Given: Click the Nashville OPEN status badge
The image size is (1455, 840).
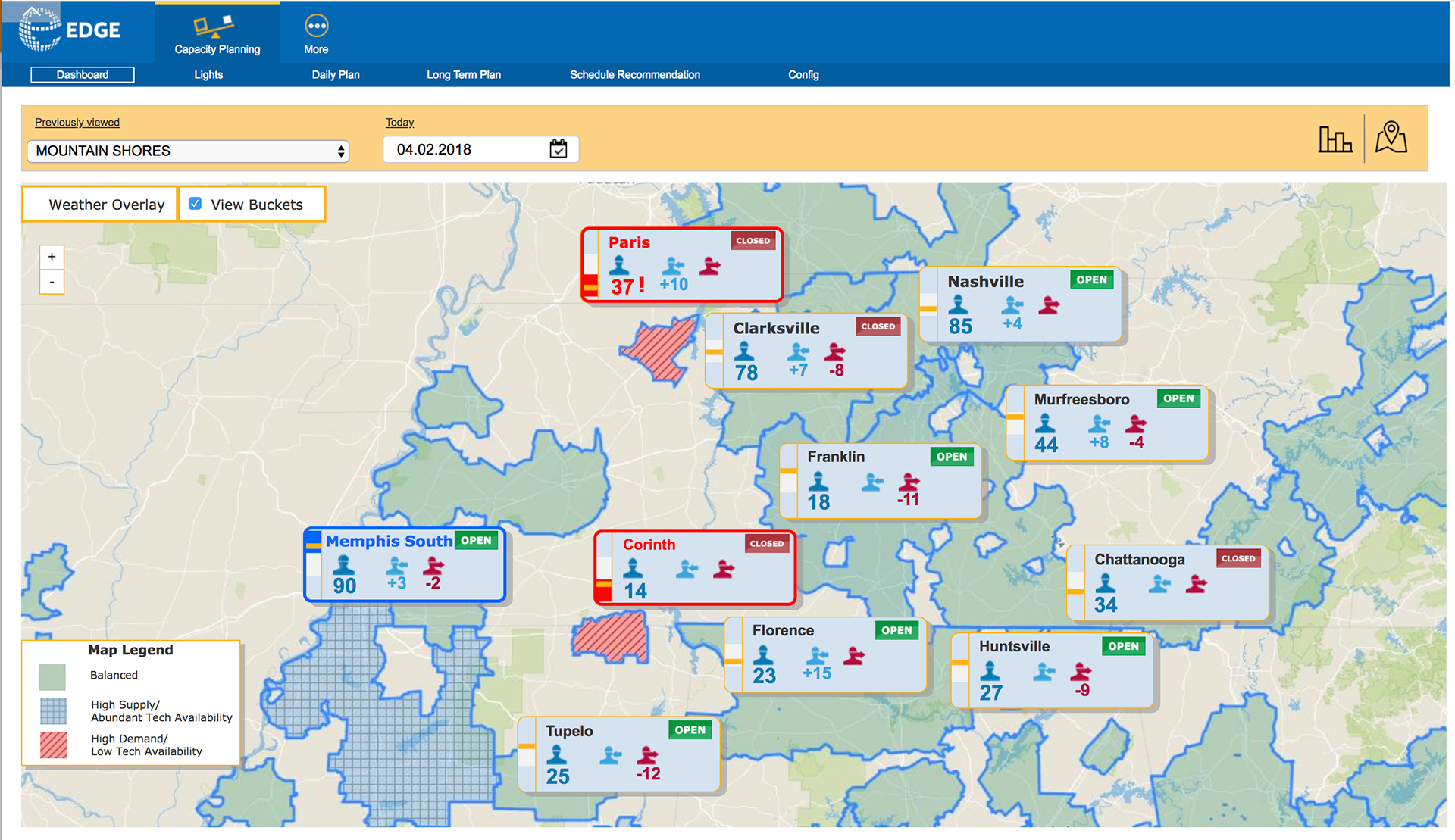Looking at the screenshot, I should [1092, 279].
